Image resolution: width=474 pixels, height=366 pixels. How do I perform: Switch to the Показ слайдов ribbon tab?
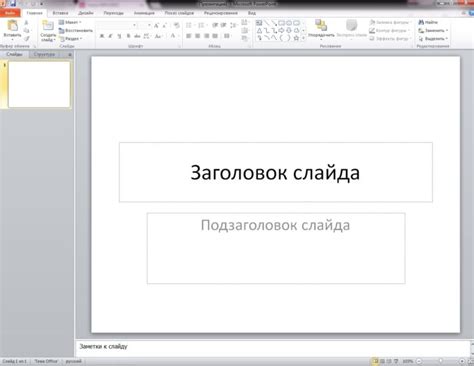(179, 13)
